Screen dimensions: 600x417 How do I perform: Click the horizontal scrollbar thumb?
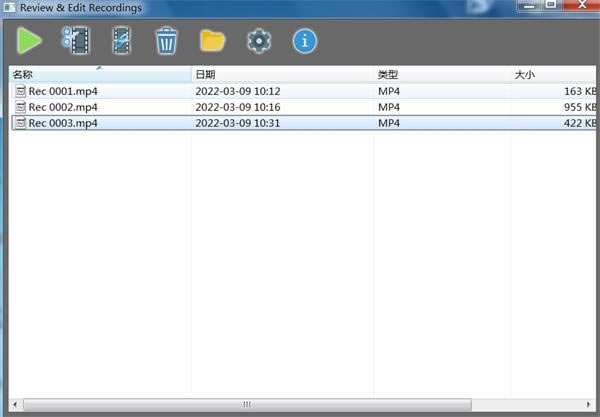pos(245,404)
